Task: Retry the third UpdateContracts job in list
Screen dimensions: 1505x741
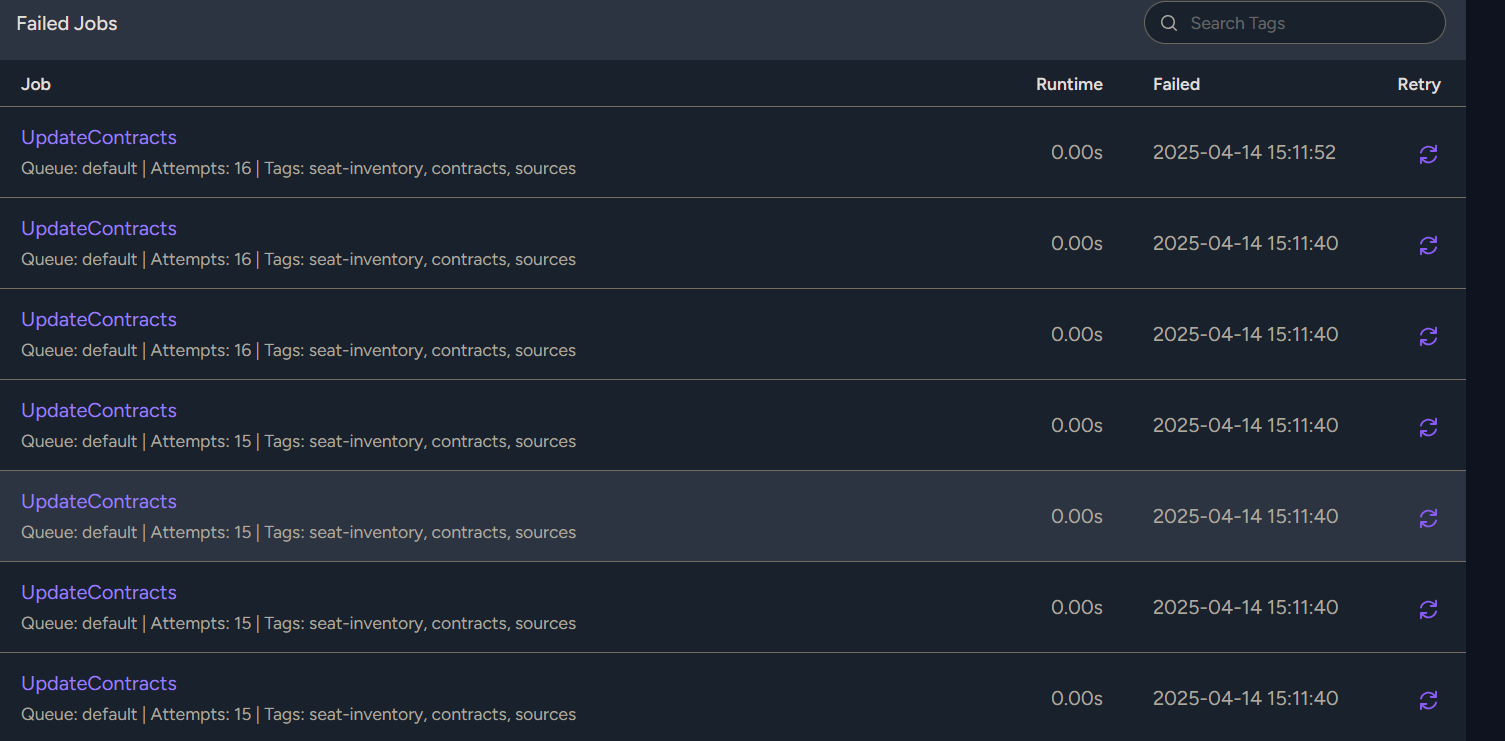Action: tap(1428, 336)
